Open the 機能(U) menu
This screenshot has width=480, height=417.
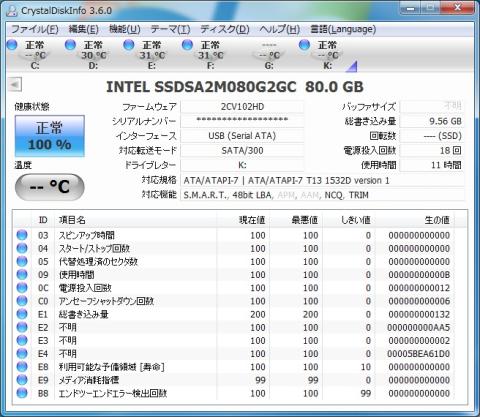(x=125, y=29)
